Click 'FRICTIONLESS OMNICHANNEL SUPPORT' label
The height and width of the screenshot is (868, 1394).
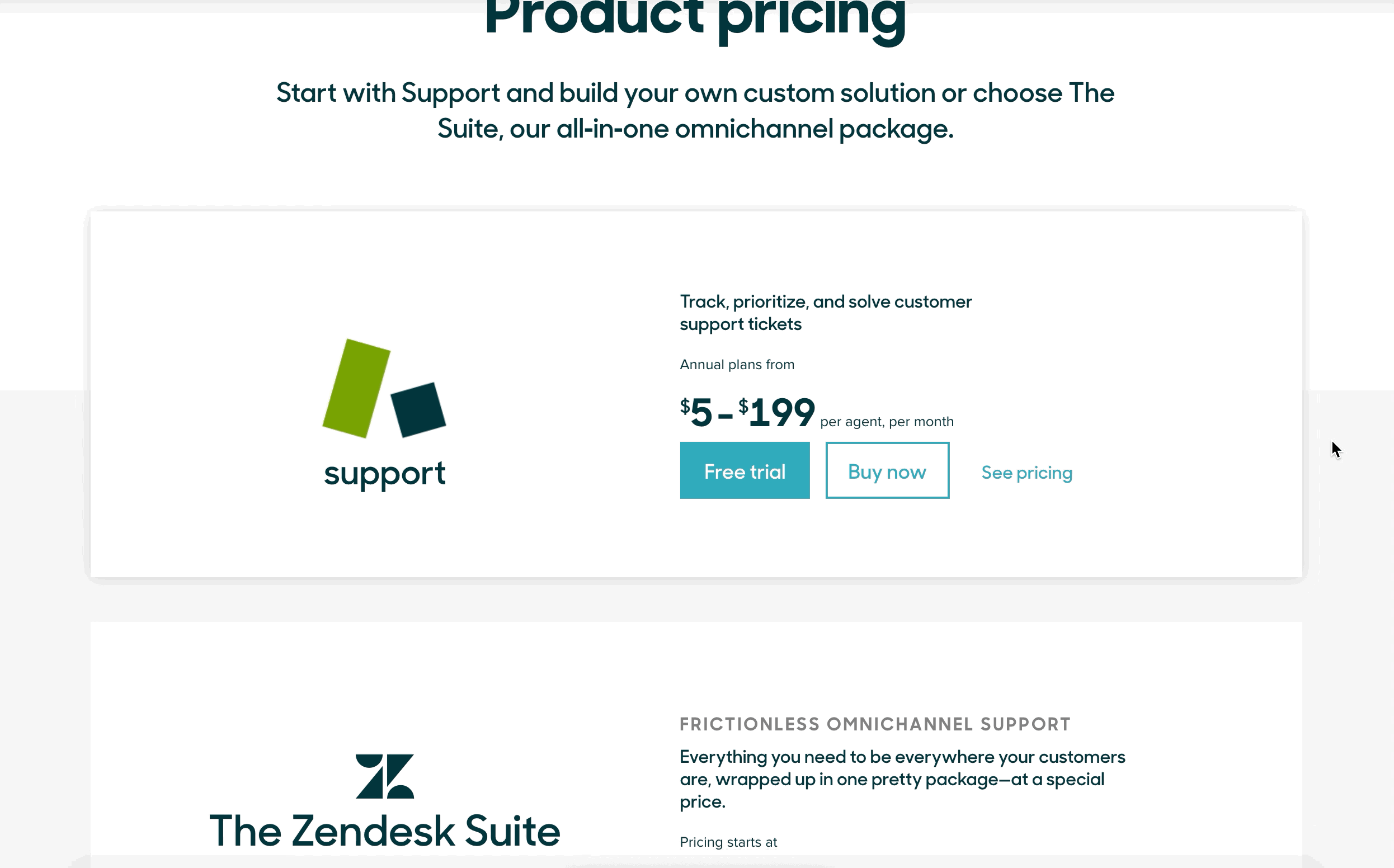pyautogui.click(x=875, y=724)
